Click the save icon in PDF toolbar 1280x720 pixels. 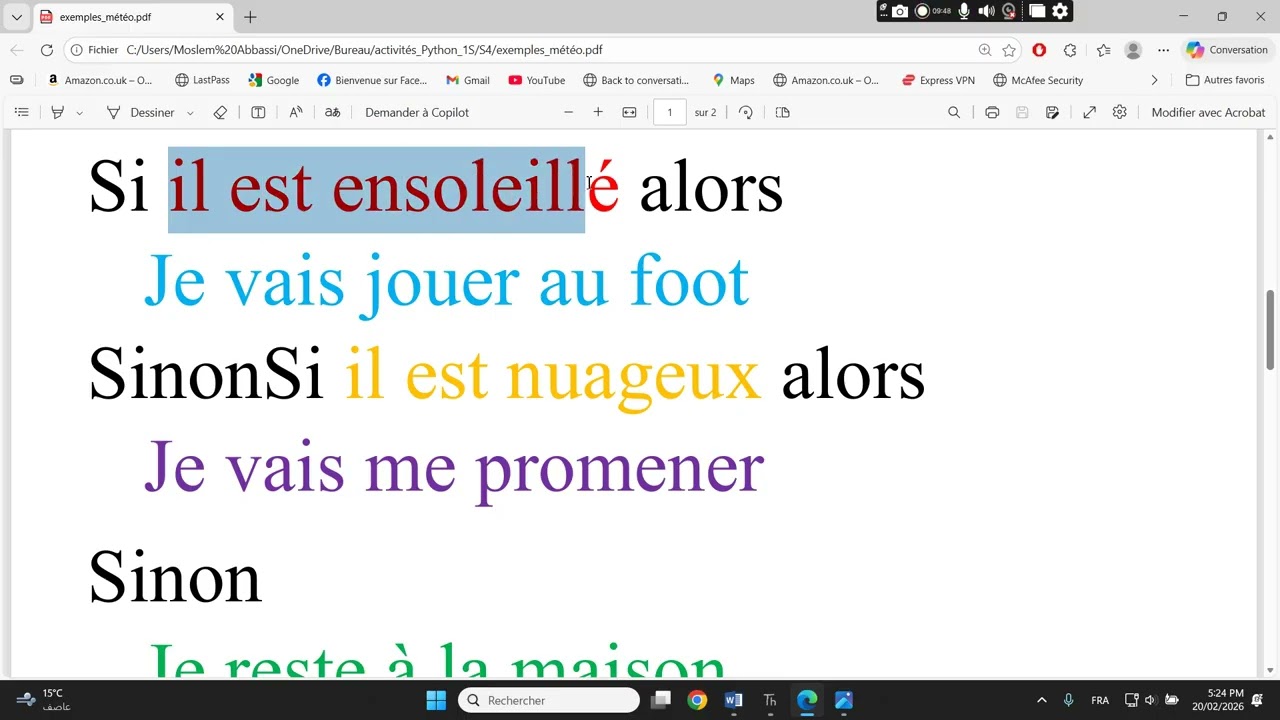(x=1022, y=112)
